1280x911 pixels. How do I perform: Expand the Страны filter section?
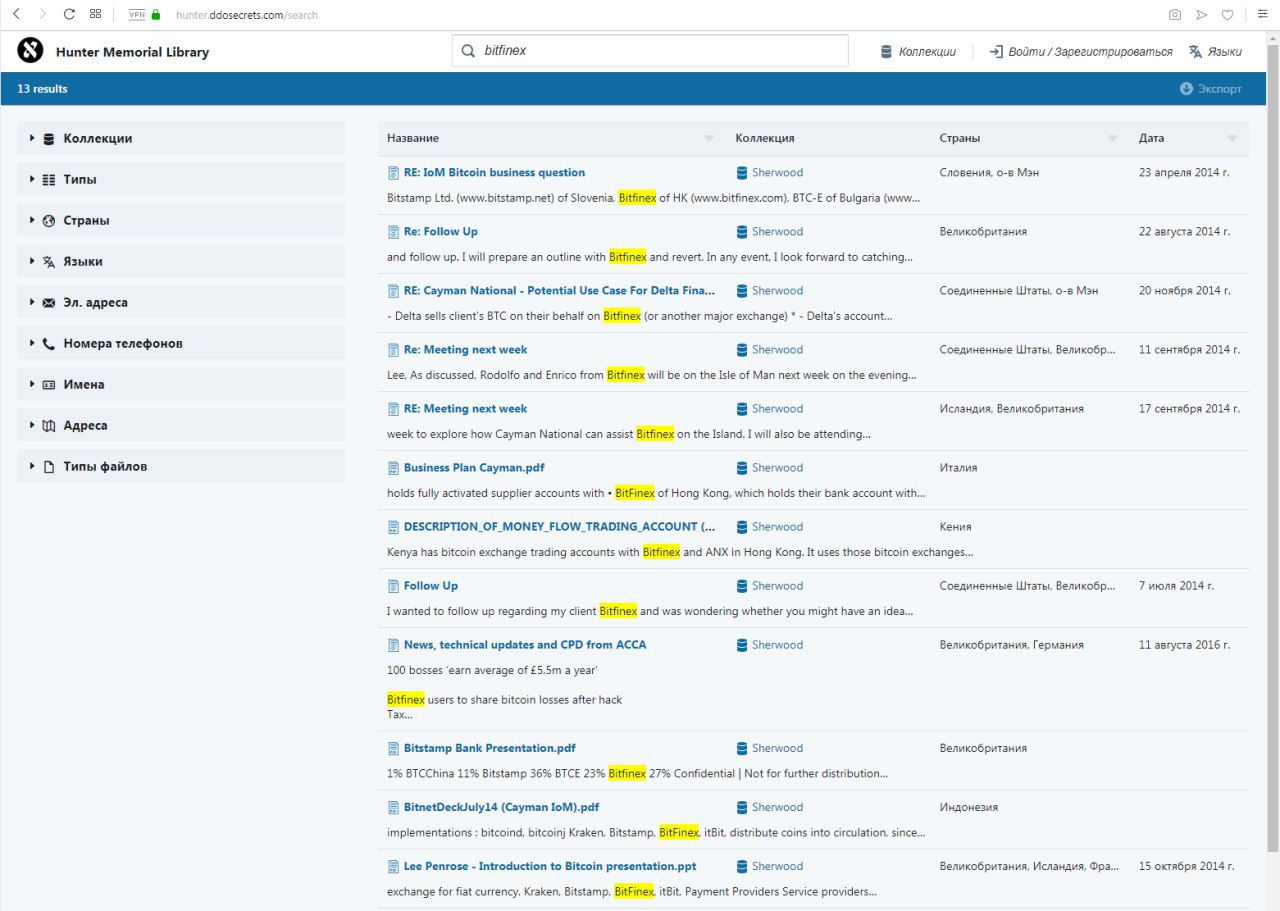pyautogui.click(x=181, y=221)
